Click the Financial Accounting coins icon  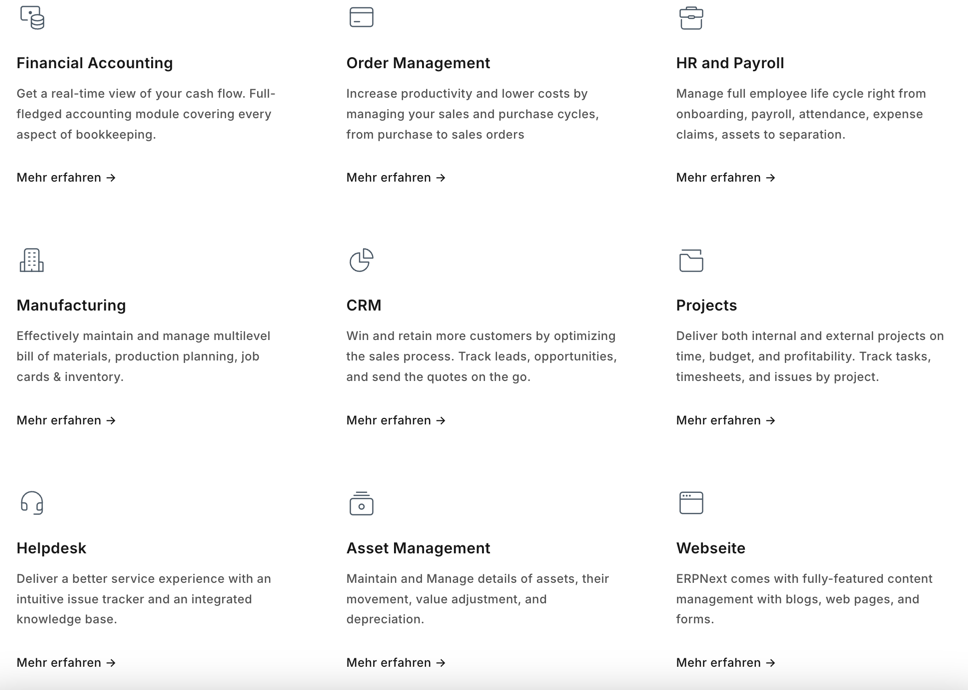(x=32, y=17)
